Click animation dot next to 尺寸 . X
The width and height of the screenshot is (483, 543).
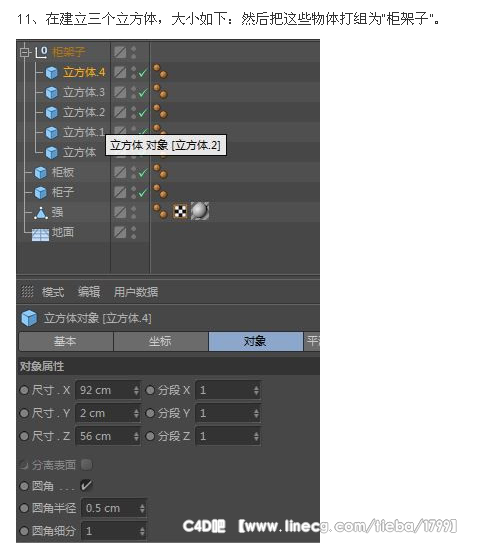click(24, 390)
